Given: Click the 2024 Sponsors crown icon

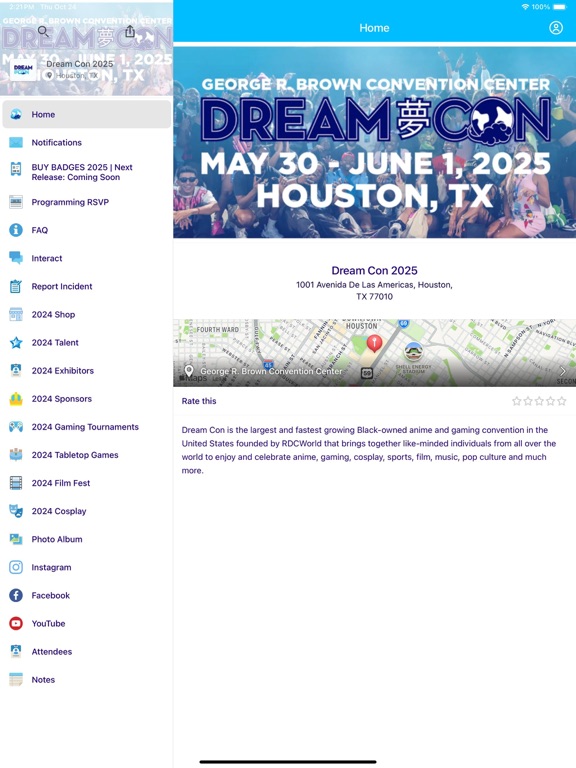Looking at the screenshot, I should pos(16,399).
